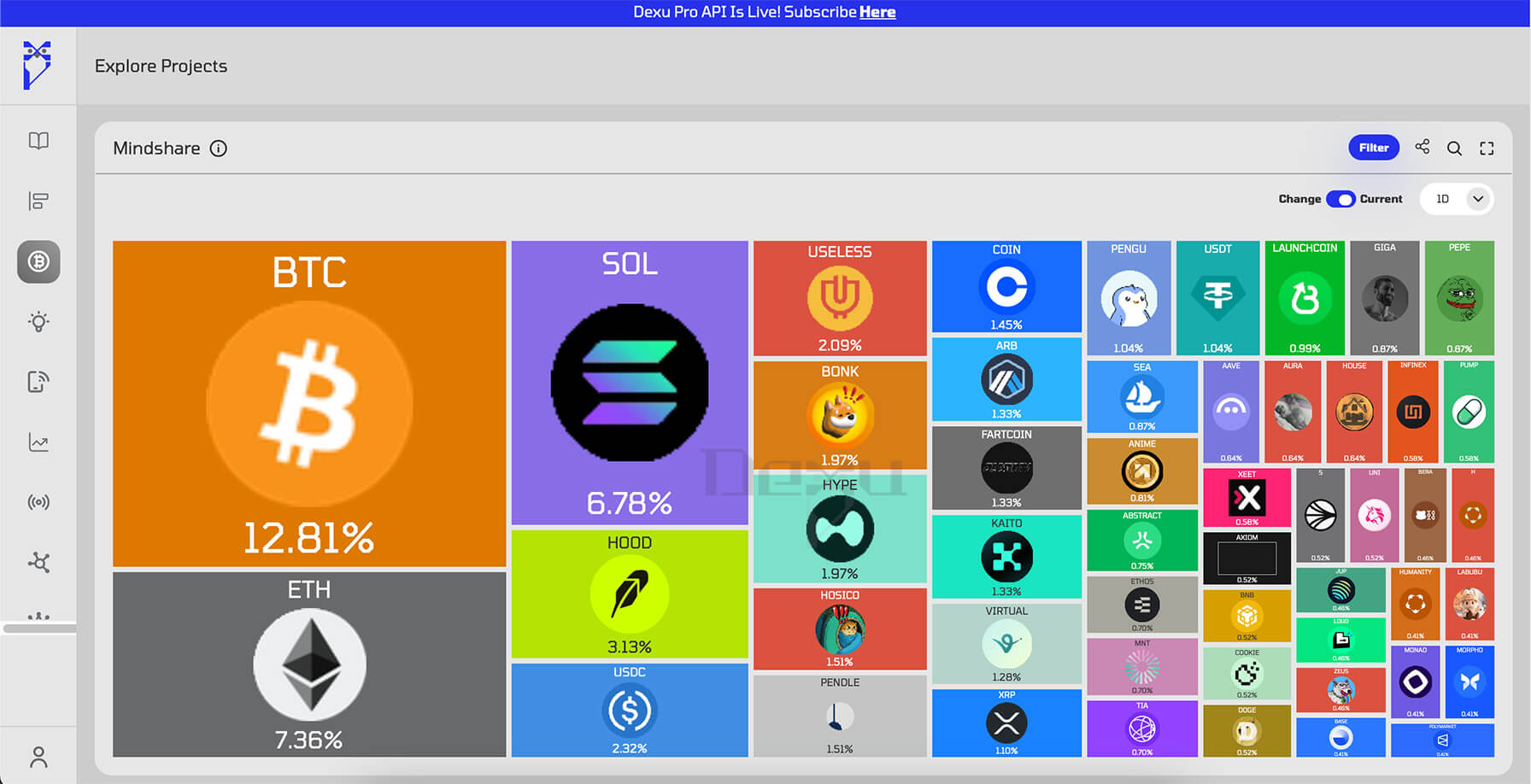Open the SEA tile
This screenshot has width=1531, height=784.
point(1142,397)
